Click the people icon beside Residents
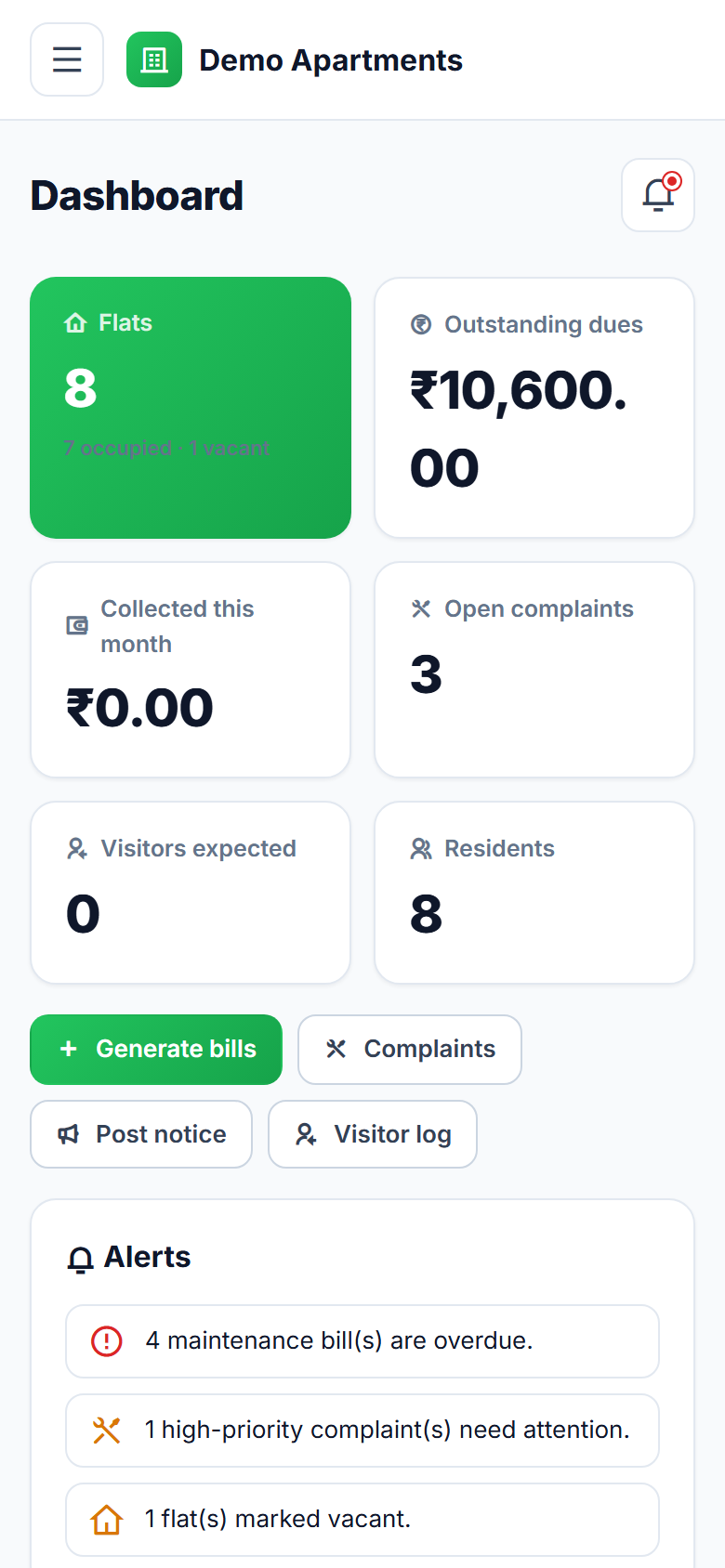The image size is (725, 1568). pyautogui.click(x=421, y=848)
